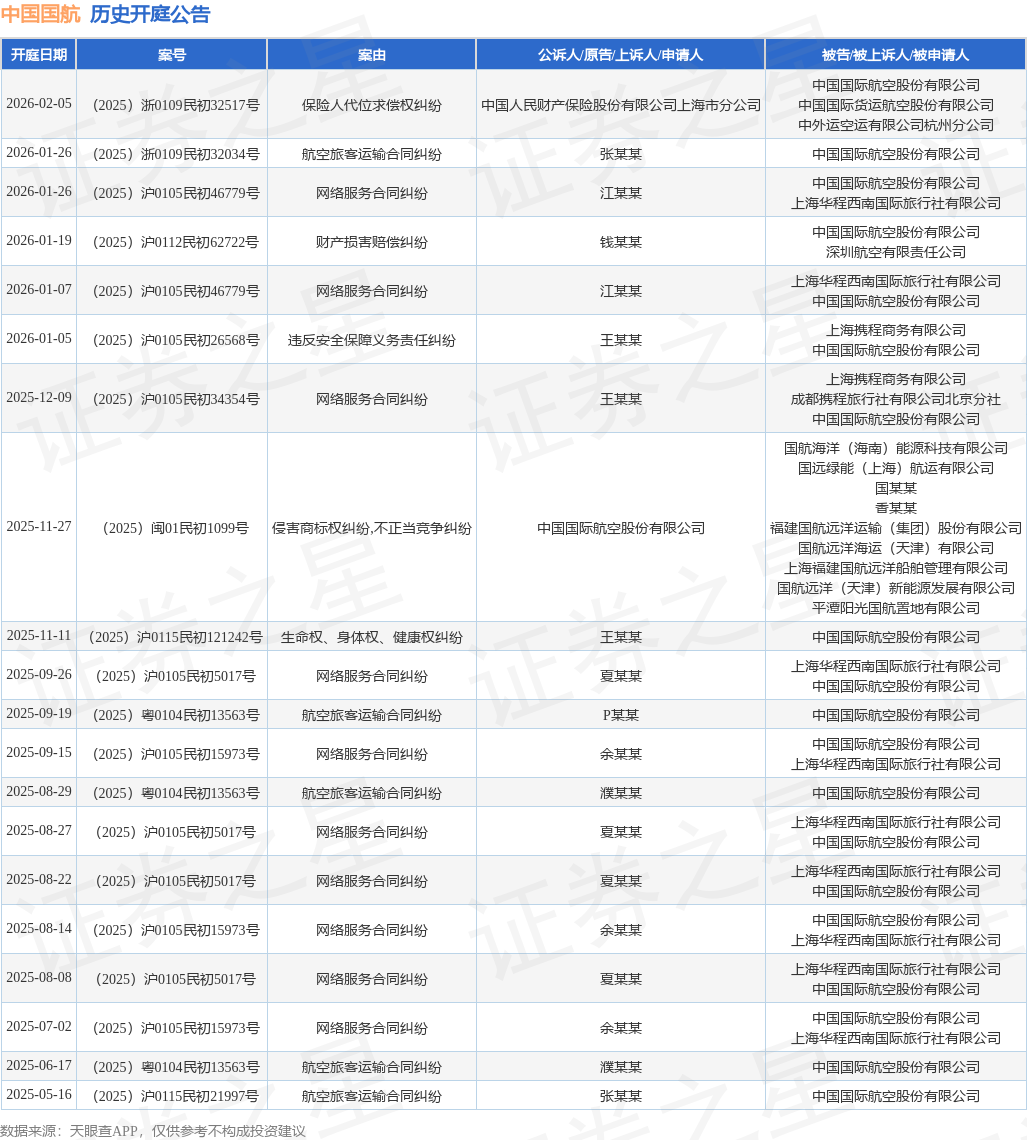
Task: Click the date 2025-06-17 cell
Action: (x=39, y=1065)
